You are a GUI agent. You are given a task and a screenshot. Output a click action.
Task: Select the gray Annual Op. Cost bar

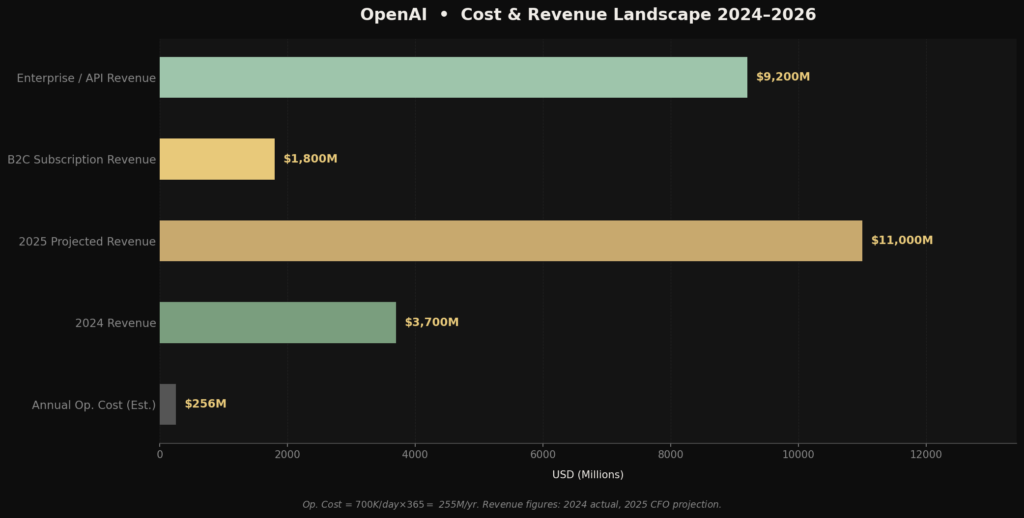click(x=168, y=404)
